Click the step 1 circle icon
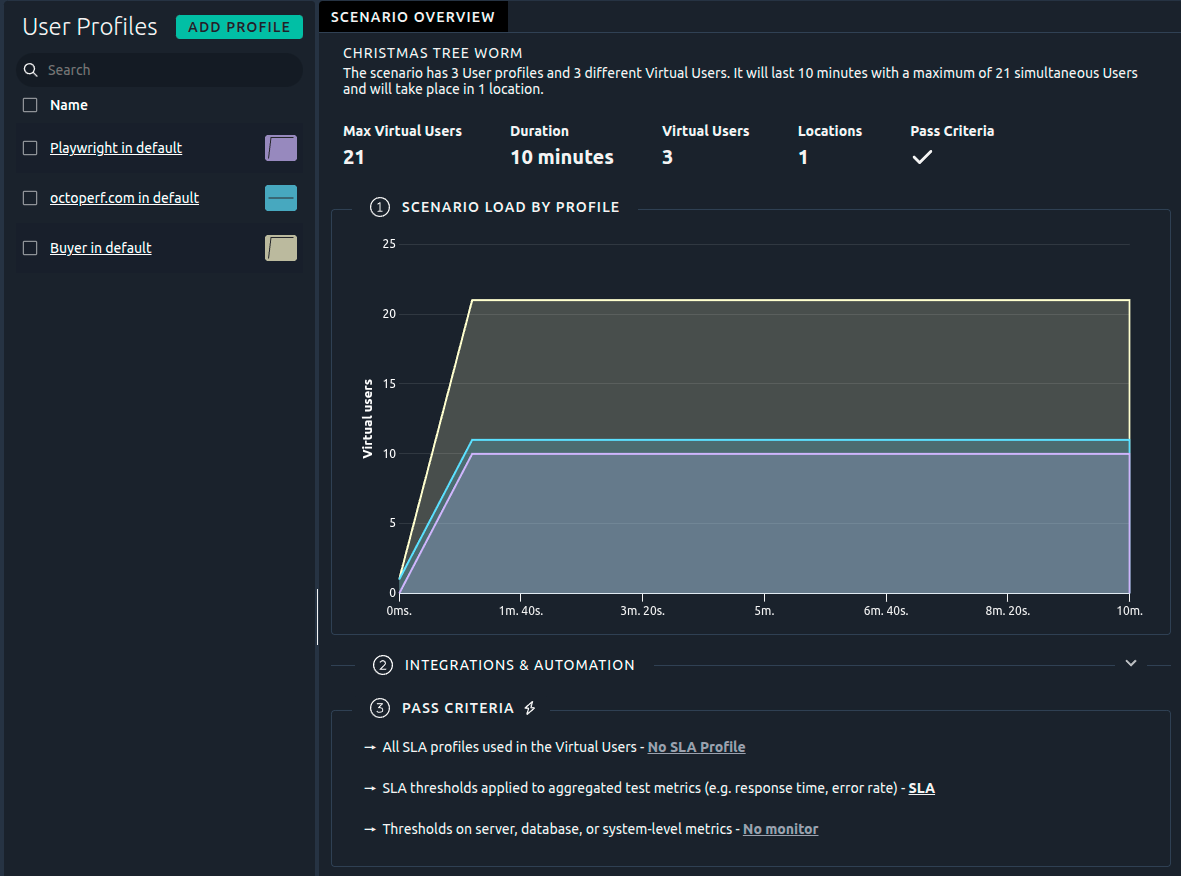The height and width of the screenshot is (876, 1181). tap(379, 207)
